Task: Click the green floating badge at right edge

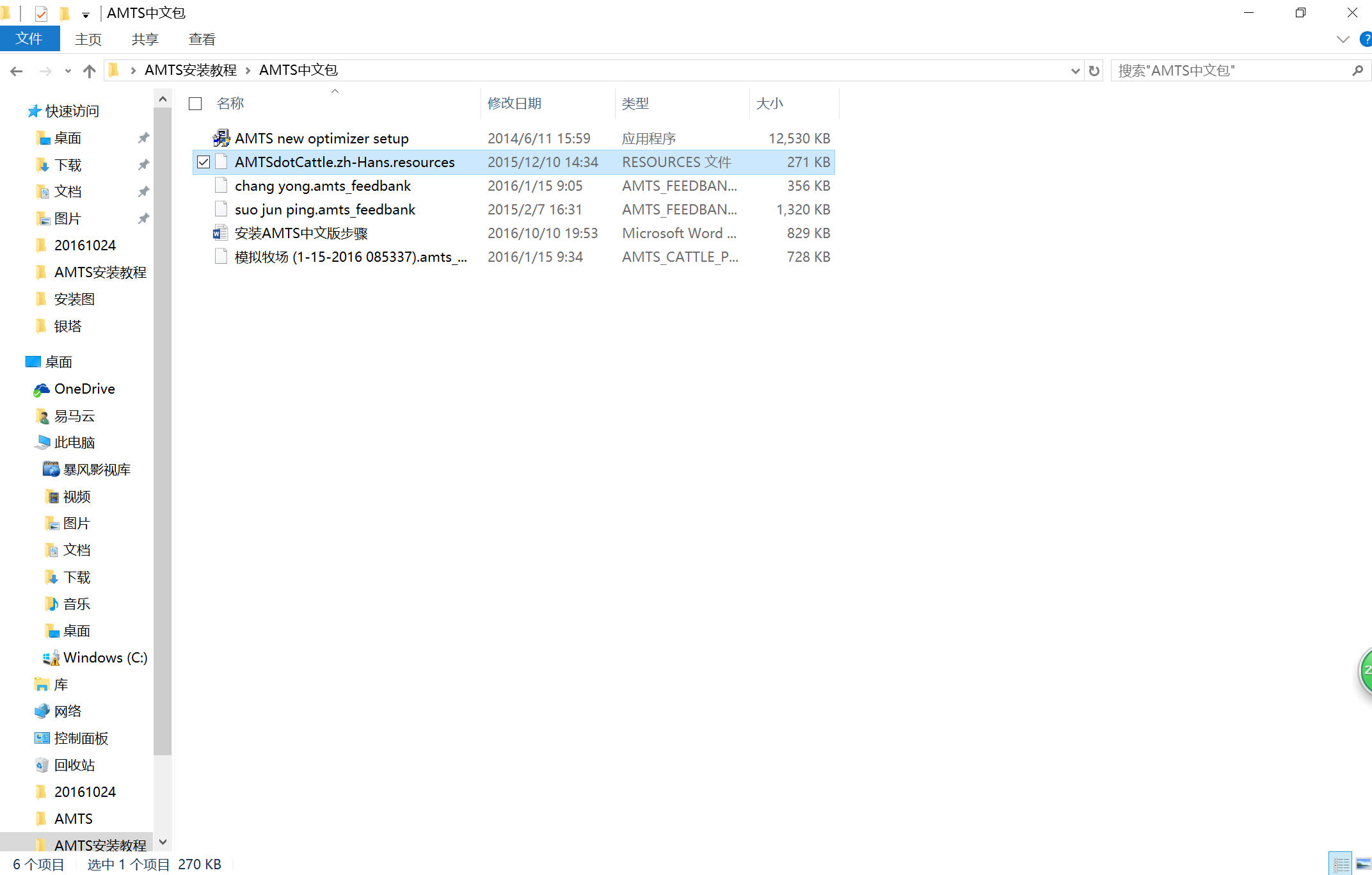Action: point(1366,670)
